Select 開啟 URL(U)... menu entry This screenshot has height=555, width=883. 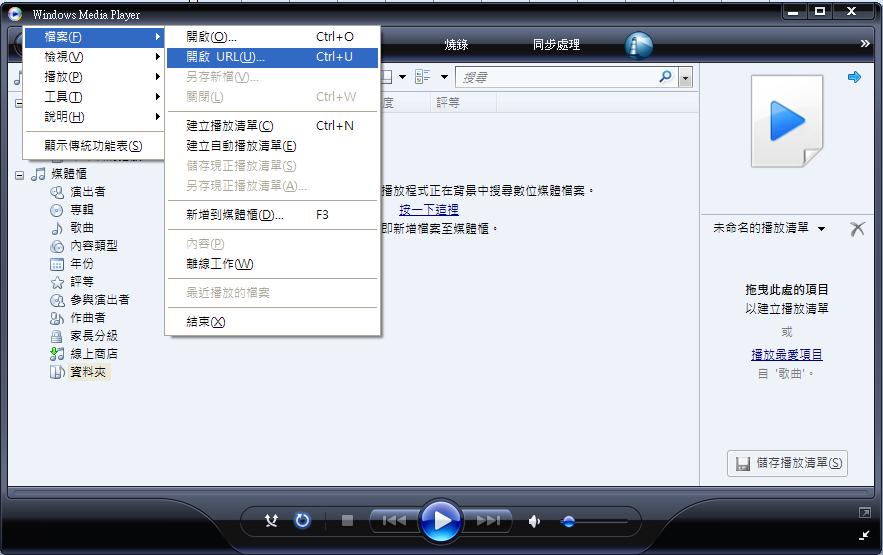[x=272, y=57]
